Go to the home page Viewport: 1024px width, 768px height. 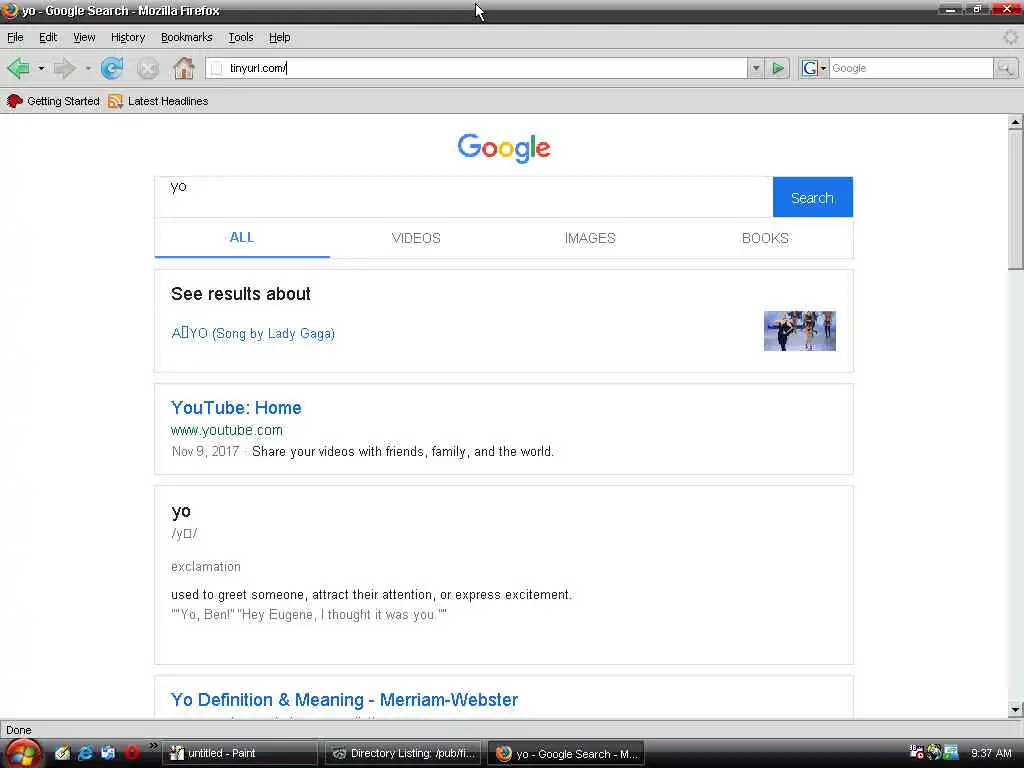[184, 68]
